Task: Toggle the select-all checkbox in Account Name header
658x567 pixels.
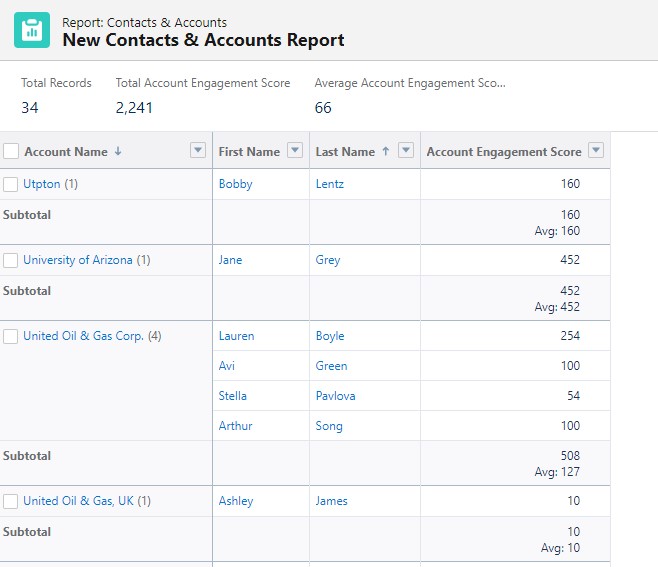Action: 11,151
